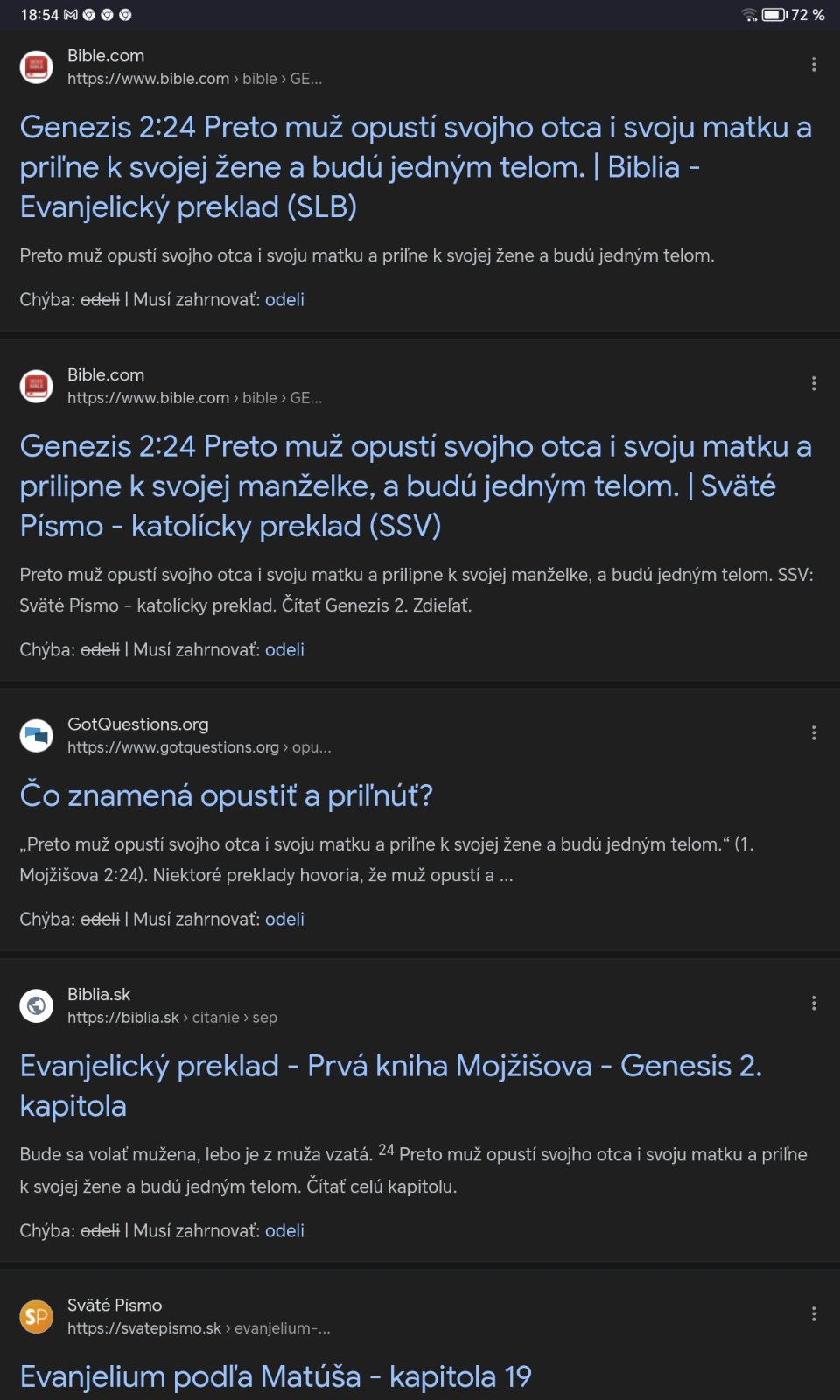This screenshot has width=840, height=1400.
Task: Open "Čo znamená opustiť a priľnúť?" result
Action: (x=227, y=795)
